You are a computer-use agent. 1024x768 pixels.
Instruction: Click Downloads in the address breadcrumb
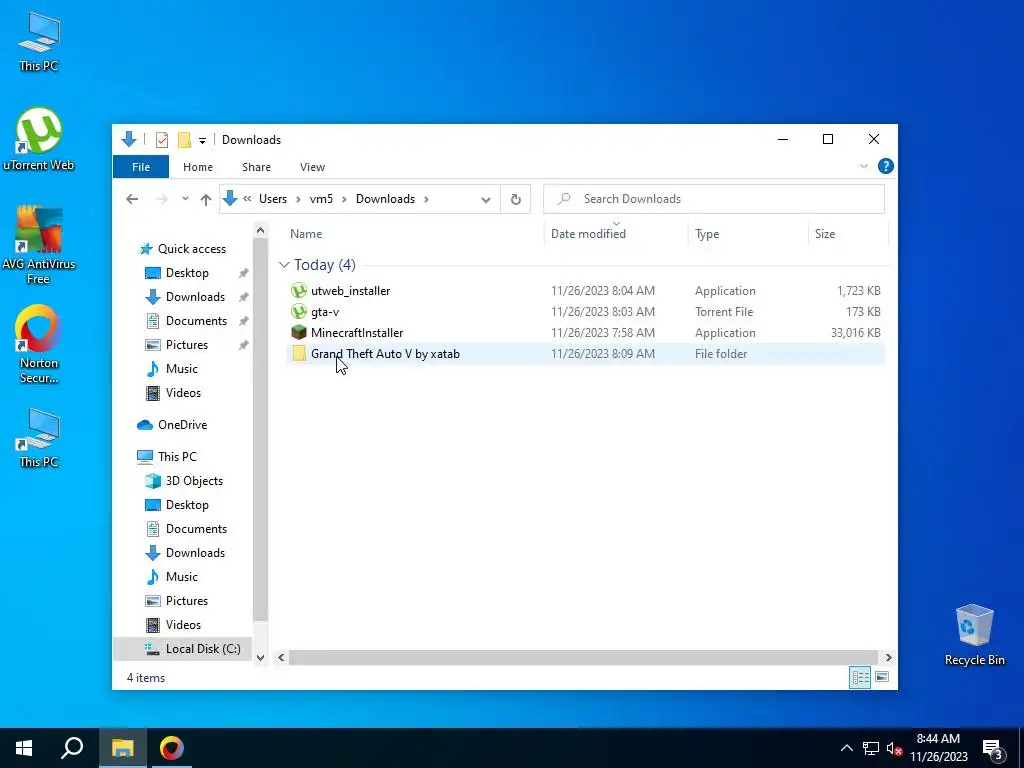click(x=385, y=199)
